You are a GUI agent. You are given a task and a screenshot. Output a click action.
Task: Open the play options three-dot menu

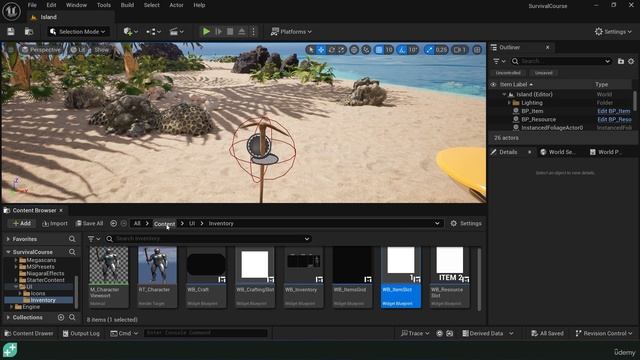point(253,31)
